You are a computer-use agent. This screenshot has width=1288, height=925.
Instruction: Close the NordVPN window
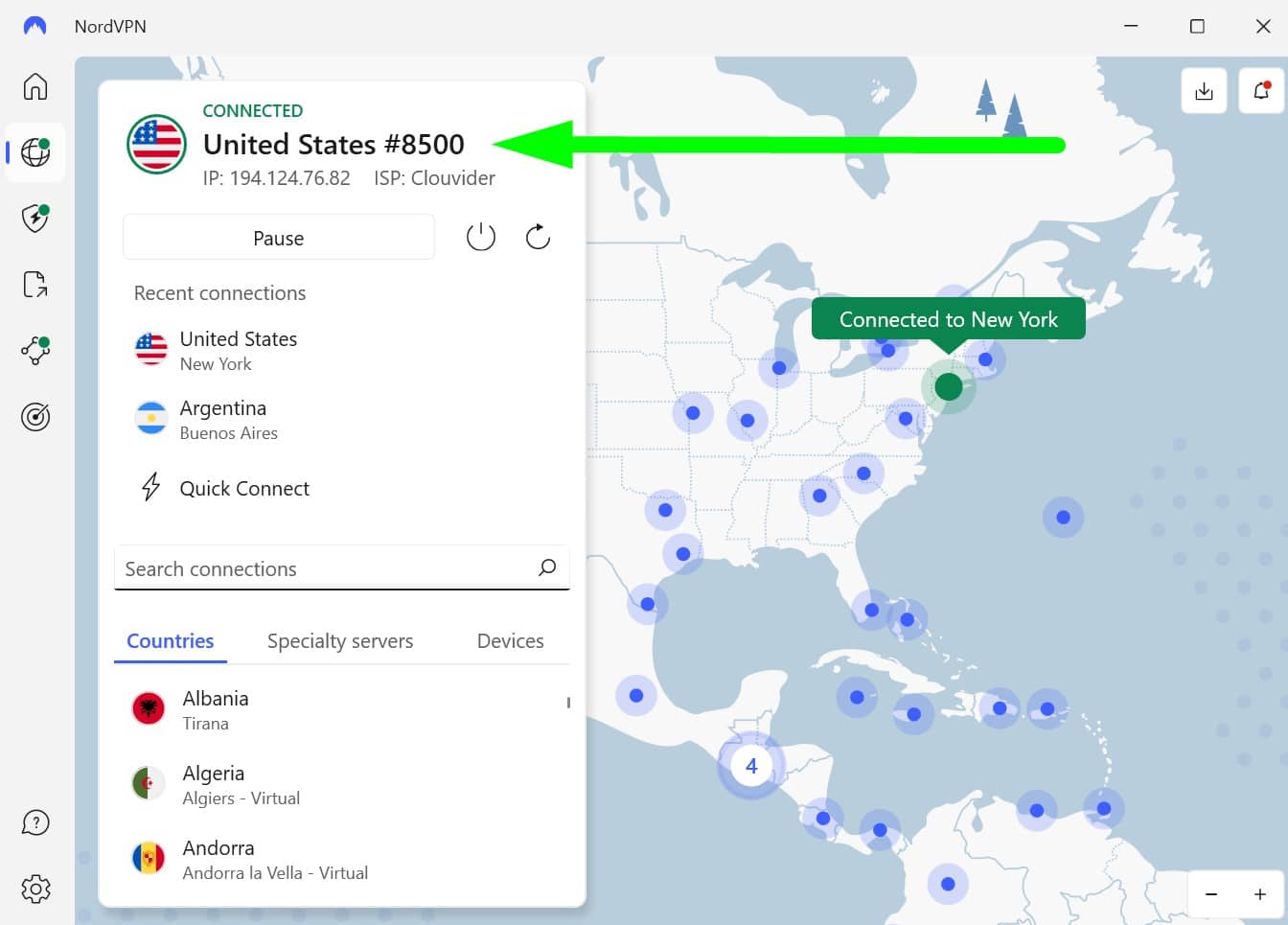(1263, 26)
